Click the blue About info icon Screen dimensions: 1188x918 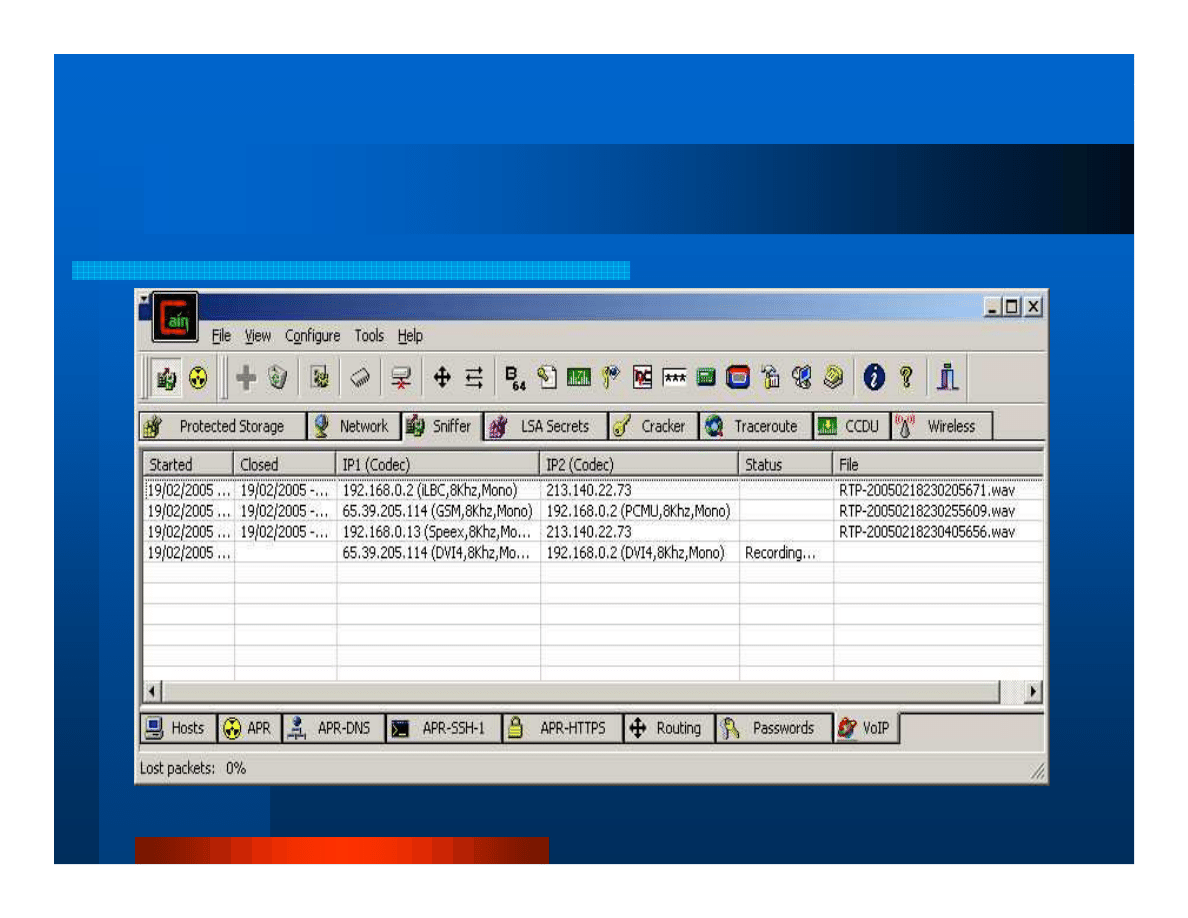(x=875, y=378)
